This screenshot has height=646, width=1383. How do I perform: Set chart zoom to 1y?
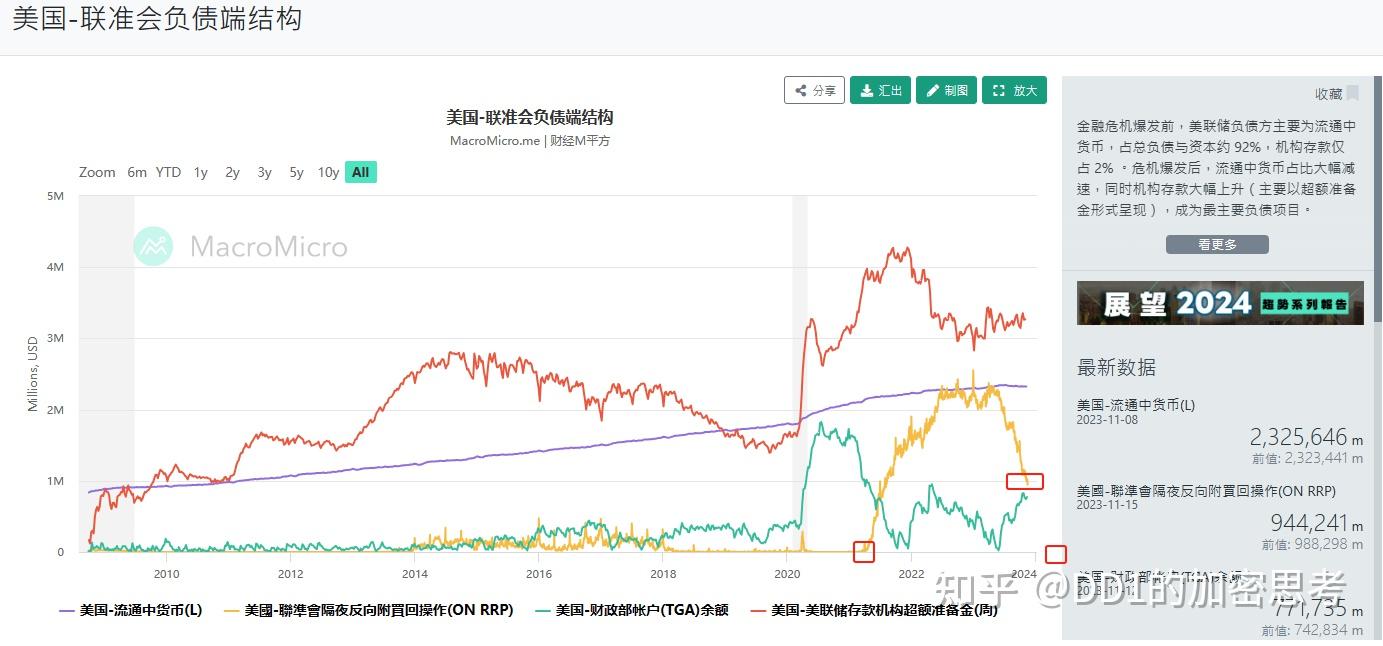point(199,172)
